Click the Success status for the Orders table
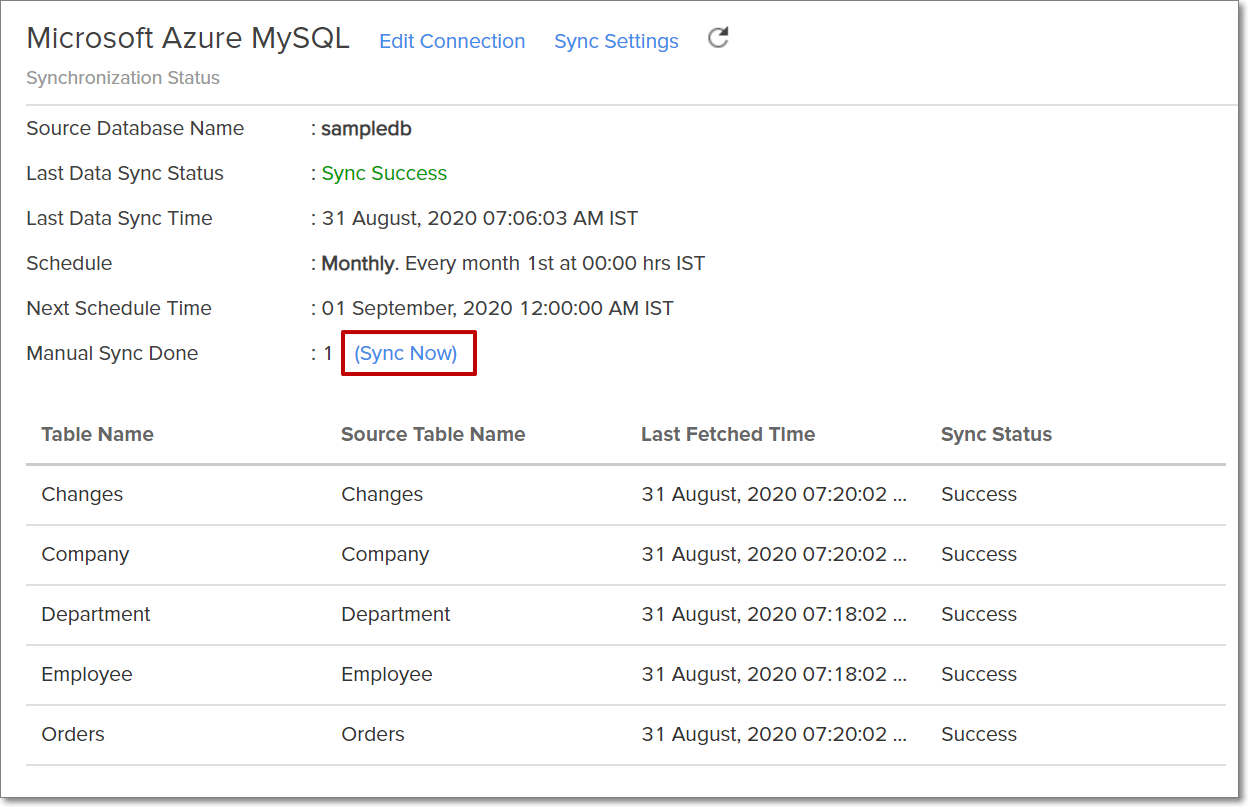This screenshot has height=807, width=1248. click(978, 734)
